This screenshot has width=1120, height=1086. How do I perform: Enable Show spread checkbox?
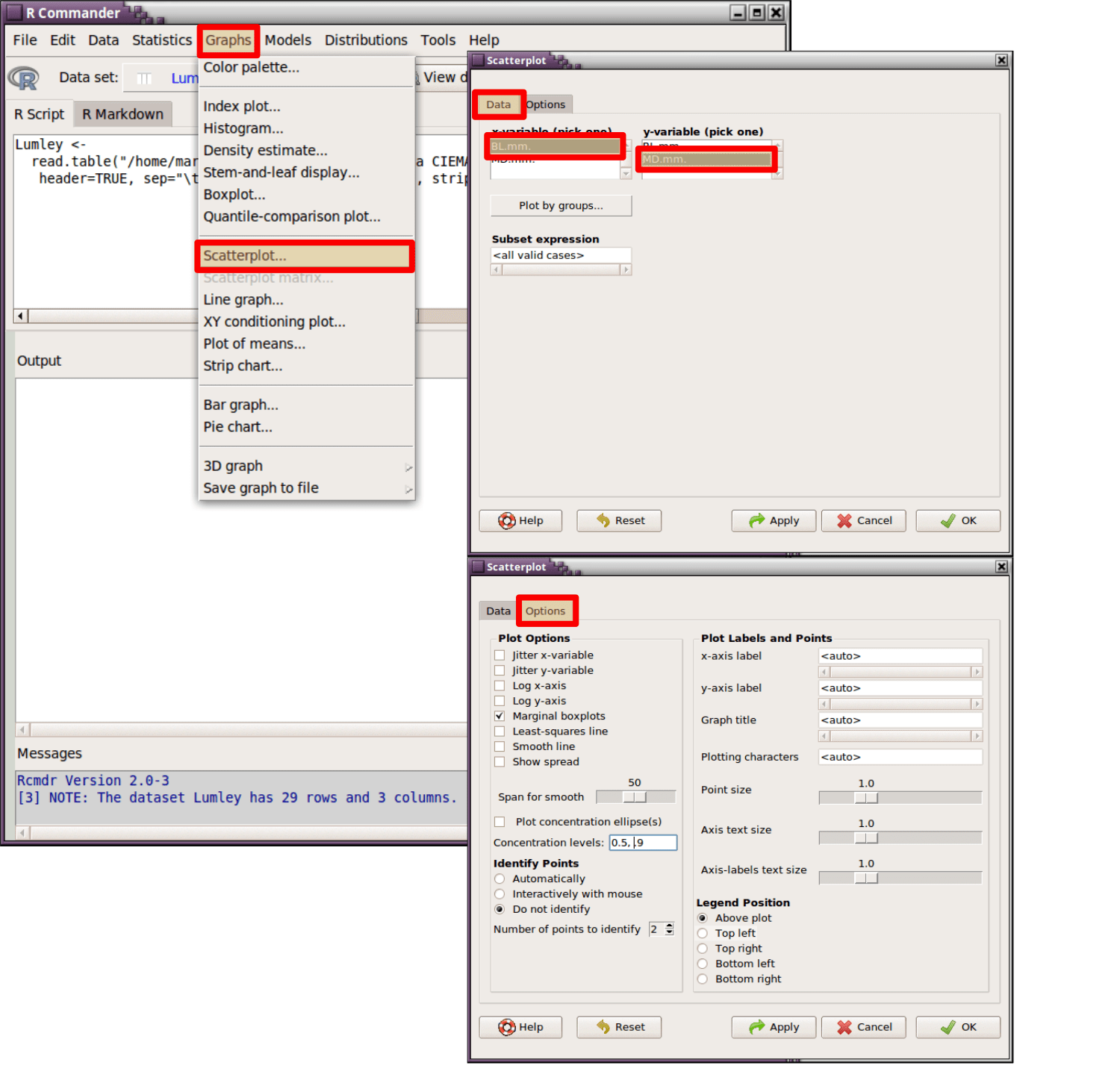(x=500, y=762)
